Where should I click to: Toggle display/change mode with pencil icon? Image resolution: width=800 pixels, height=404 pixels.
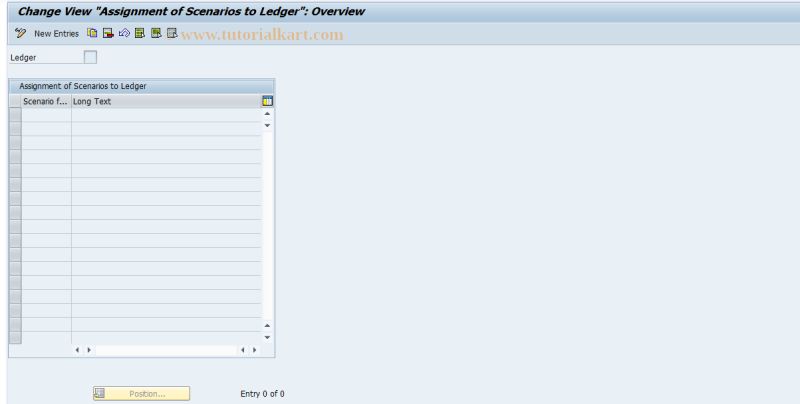pos(20,34)
